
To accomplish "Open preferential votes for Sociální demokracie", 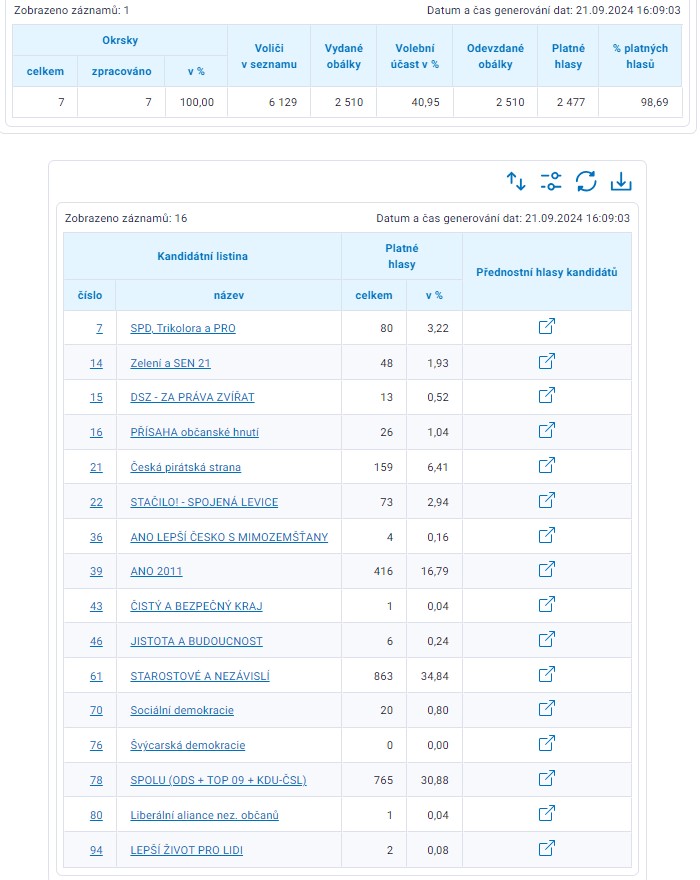I will 547,709.
